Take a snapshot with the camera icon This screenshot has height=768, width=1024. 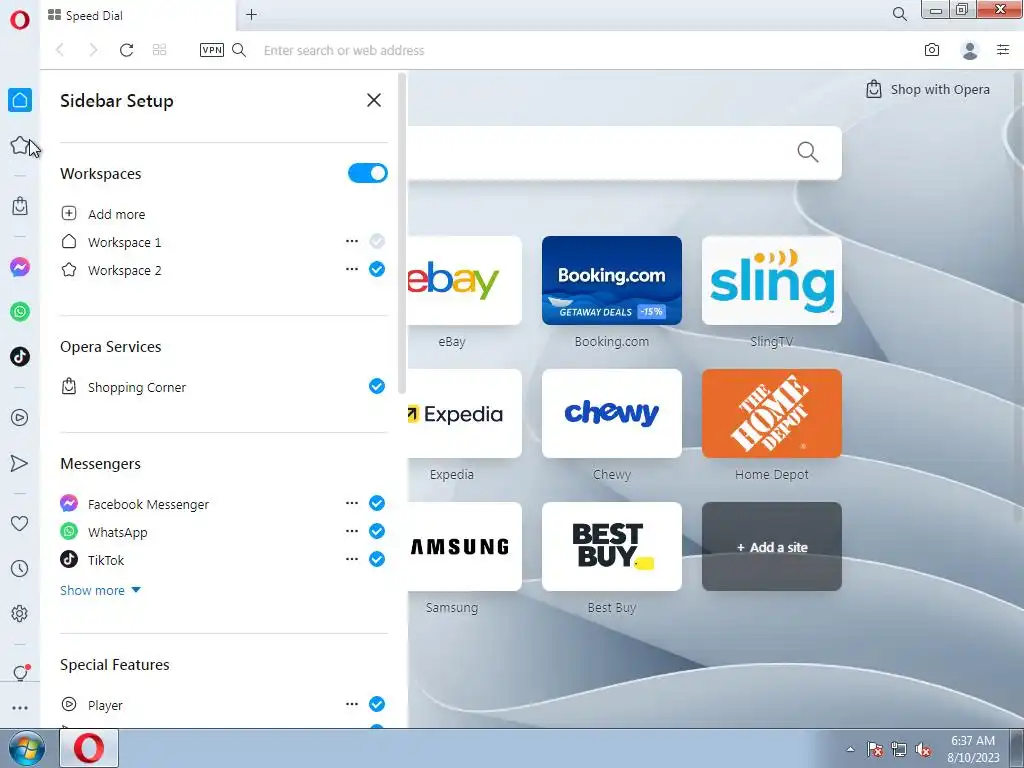[932, 50]
